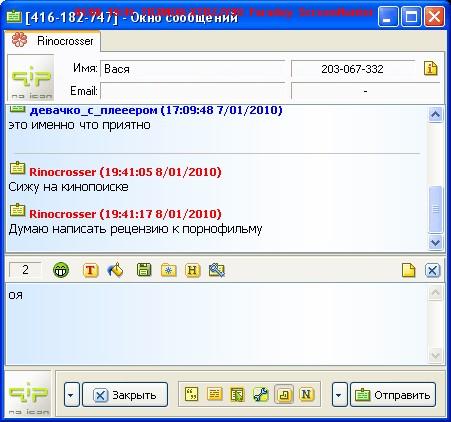Open the smileys picker icon

61,270
